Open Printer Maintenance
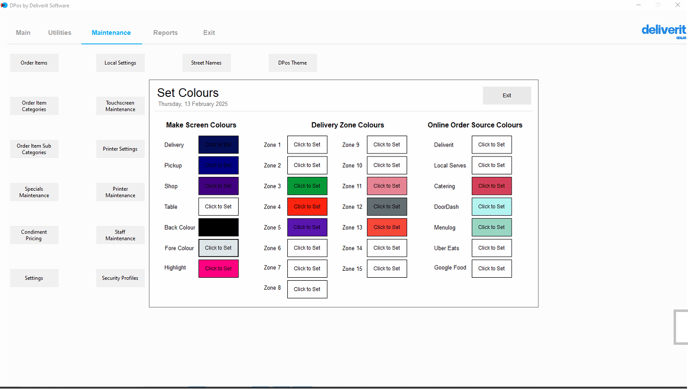 [x=120, y=192]
